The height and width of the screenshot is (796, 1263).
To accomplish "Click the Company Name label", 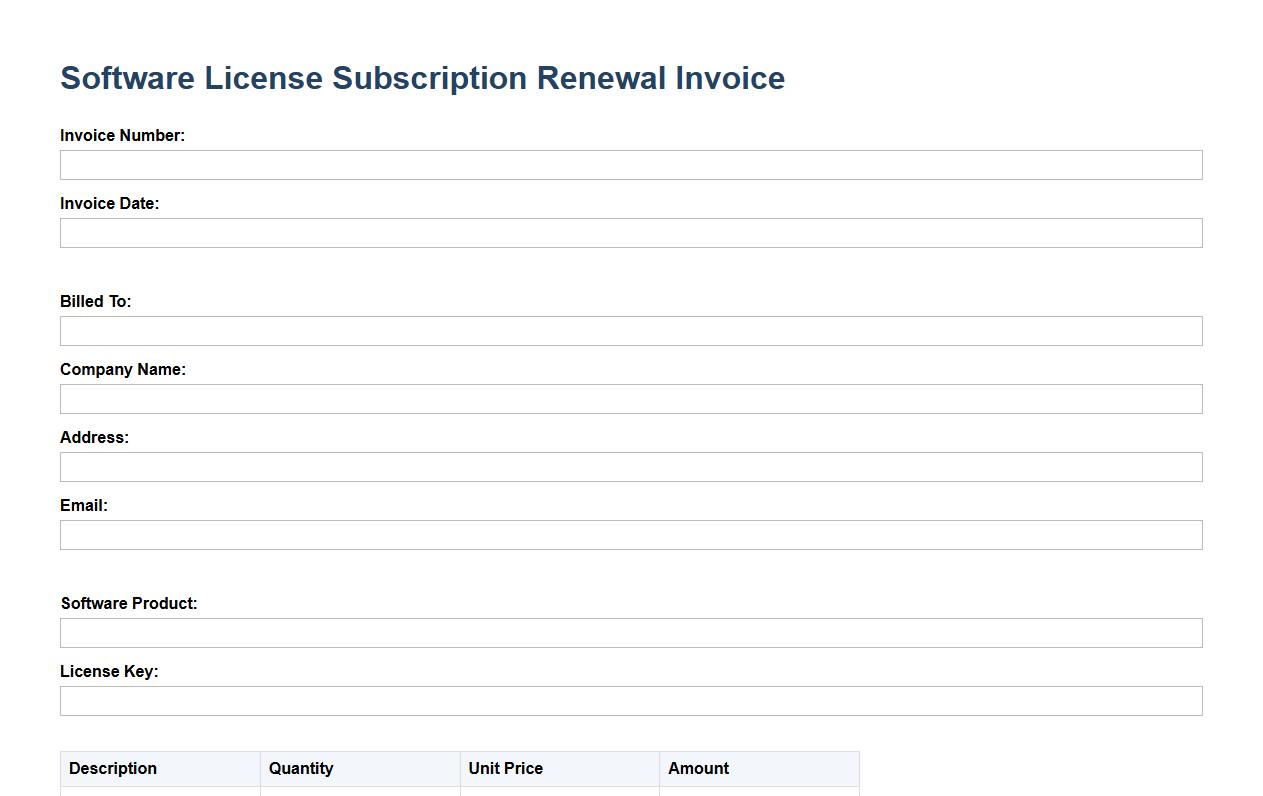I will [123, 370].
